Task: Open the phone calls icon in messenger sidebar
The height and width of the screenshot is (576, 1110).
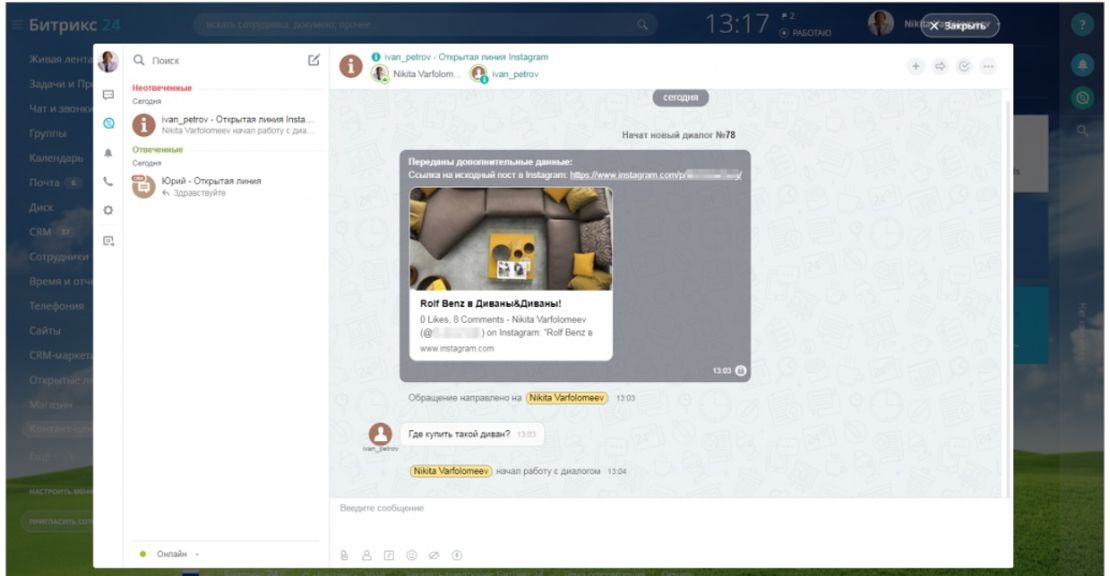Action: pyautogui.click(x=108, y=182)
